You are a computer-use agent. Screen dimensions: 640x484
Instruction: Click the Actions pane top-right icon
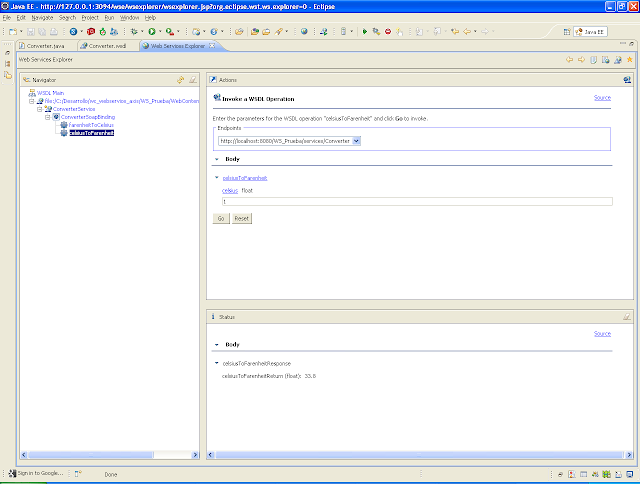point(627,80)
